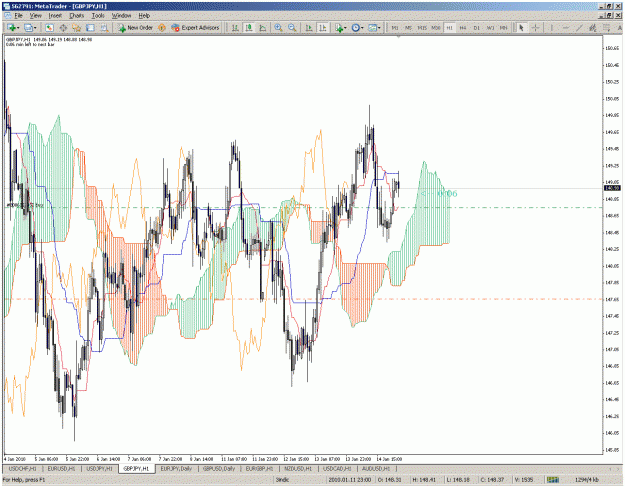Viewport: 625px width, 486px height.
Task: Select the W1 timeframe button
Action: tap(490, 28)
